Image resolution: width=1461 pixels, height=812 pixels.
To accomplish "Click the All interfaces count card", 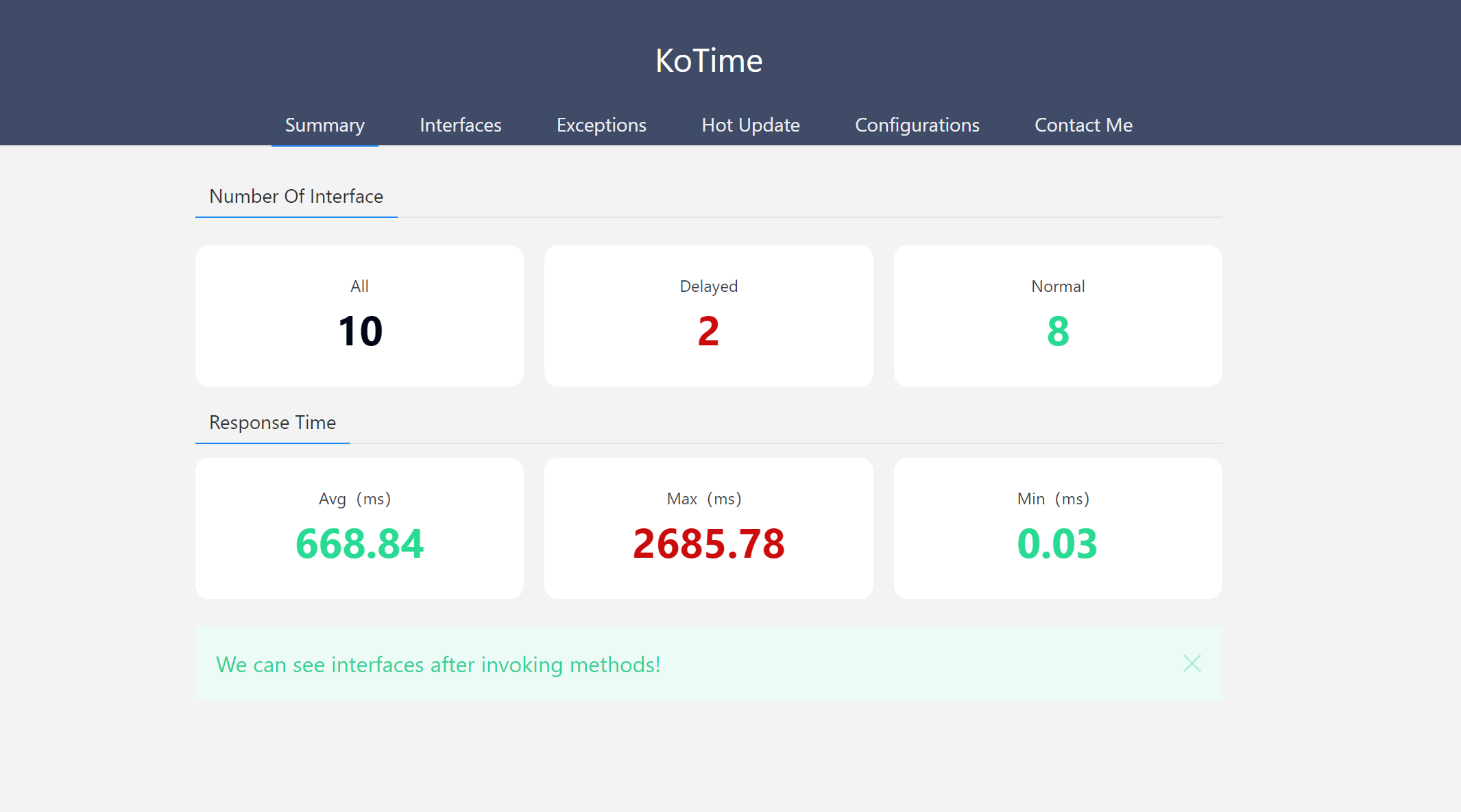I will 359,316.
